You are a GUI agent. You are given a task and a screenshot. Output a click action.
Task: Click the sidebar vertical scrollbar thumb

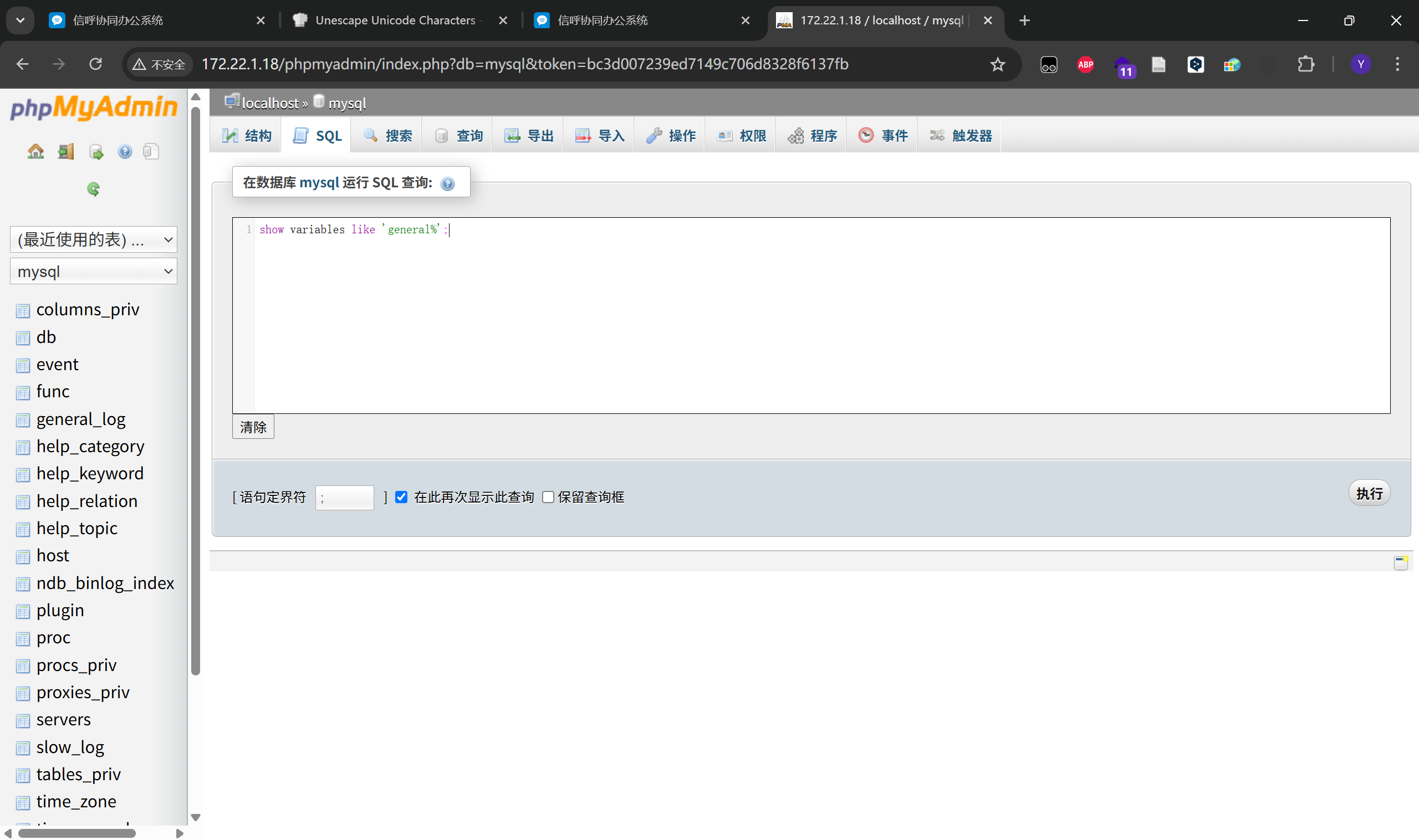pos(196,391)
